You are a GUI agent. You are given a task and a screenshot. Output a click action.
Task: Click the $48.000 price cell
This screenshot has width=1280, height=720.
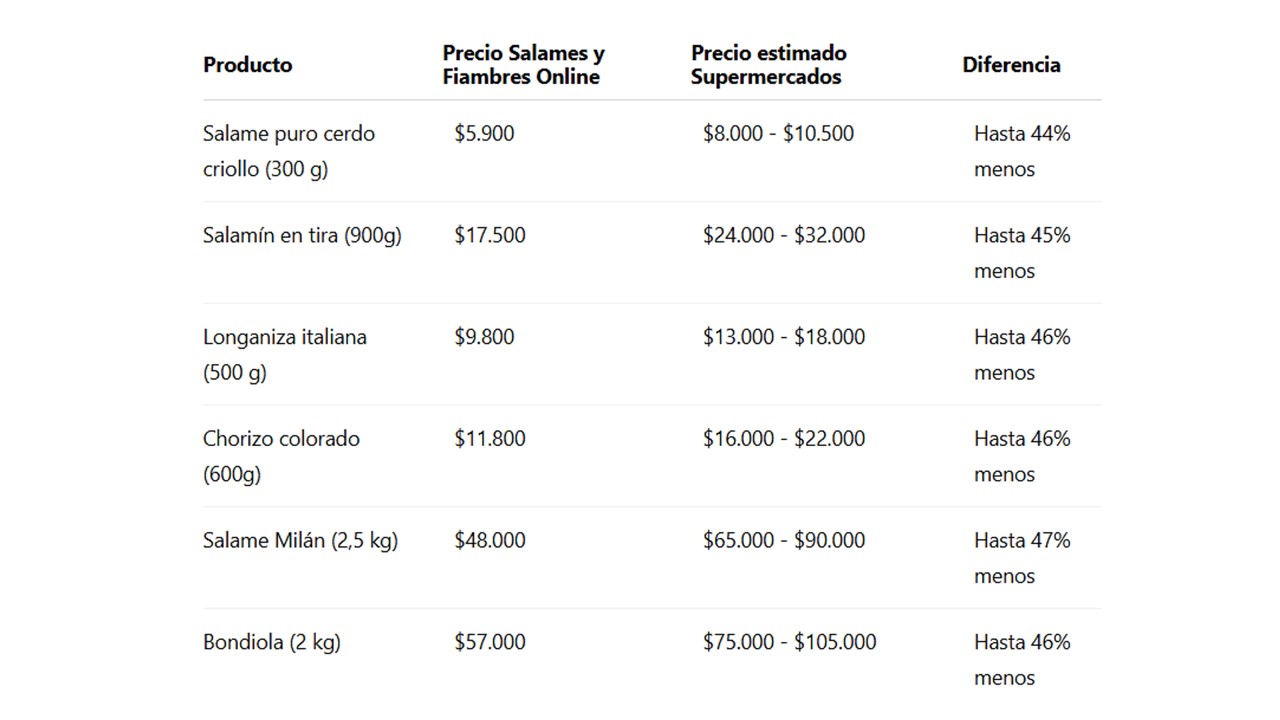coord(490,540)
